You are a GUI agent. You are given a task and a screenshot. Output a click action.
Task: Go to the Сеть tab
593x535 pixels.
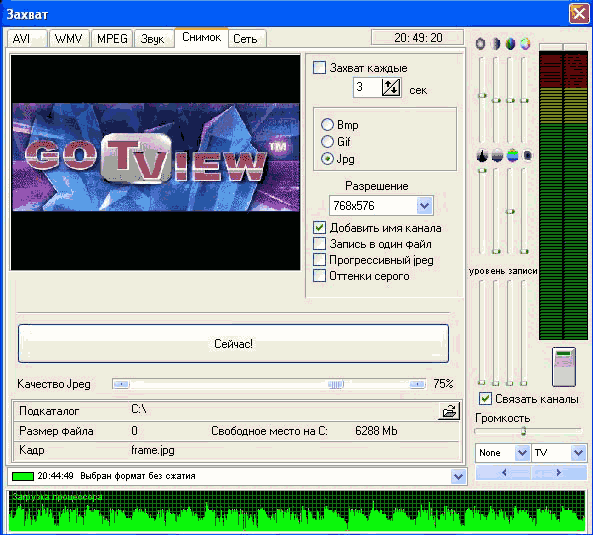coord(247,39)
